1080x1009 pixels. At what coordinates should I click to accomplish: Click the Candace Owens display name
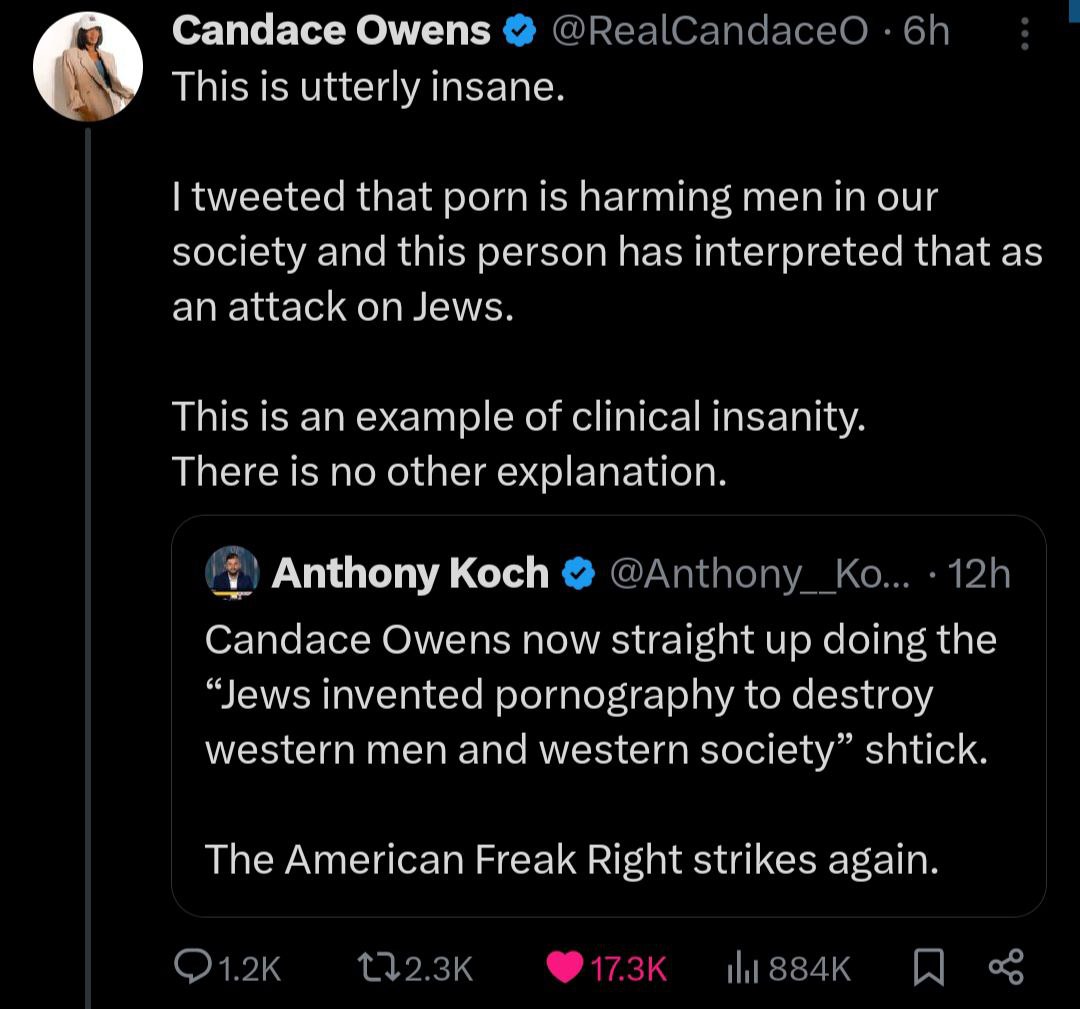[331, 31]
